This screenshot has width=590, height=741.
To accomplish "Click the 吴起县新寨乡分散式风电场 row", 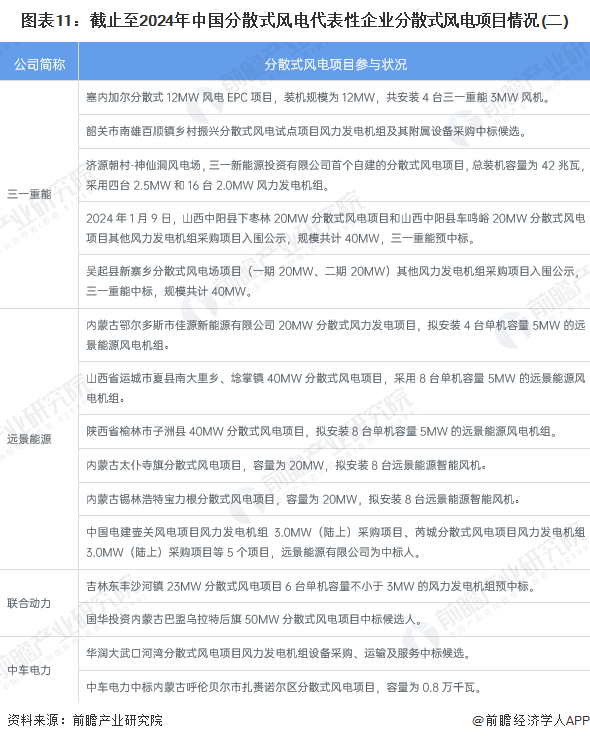I will point(335,281).
